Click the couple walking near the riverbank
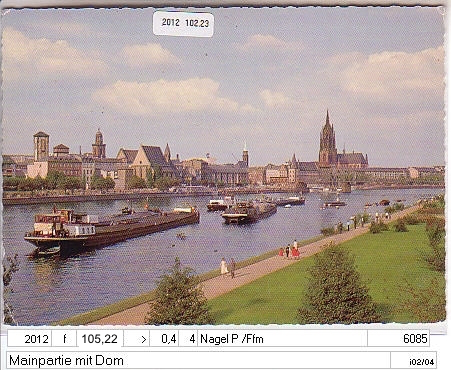The width and height of the screenshot is (451, 370). tap(228, 267)
